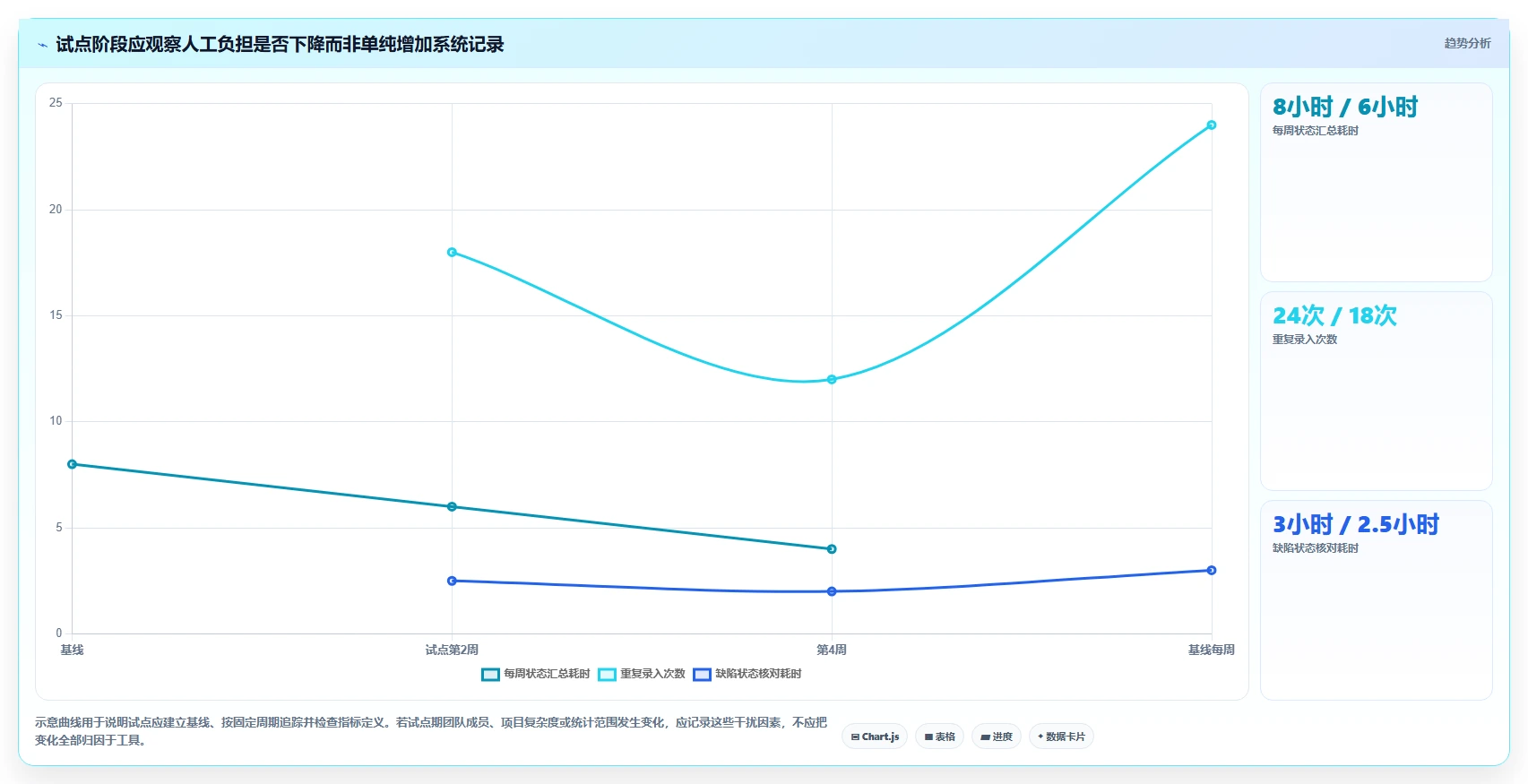Click the dark blue point at 第4周

(832, 591)
